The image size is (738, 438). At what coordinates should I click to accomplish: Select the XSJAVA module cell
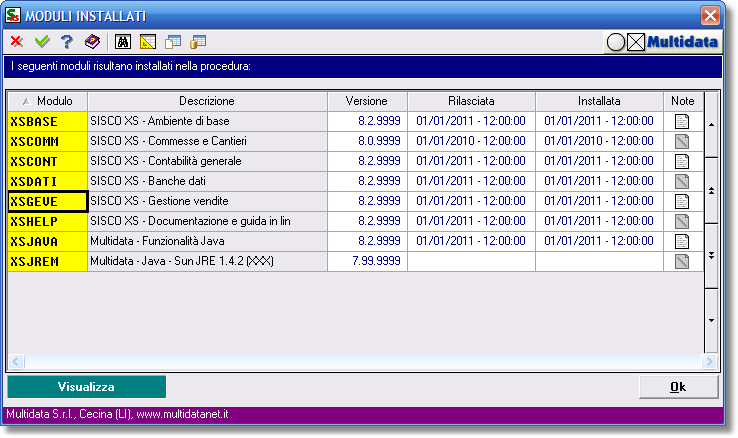click(x=48, y=241)
